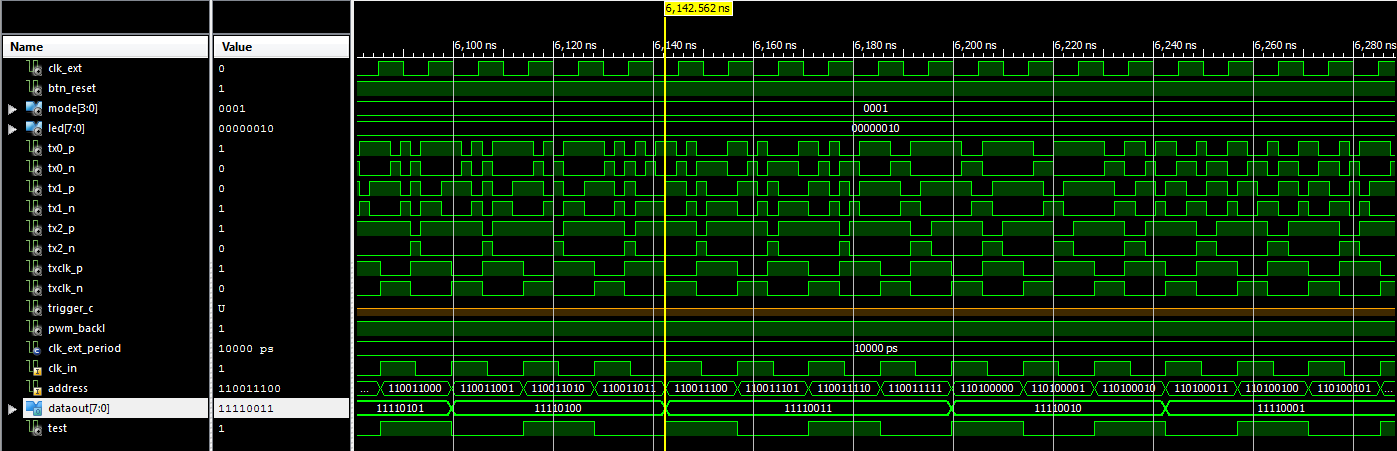Expand the mode[3:0] bus signal
The height and width of the screenshot is (451, 1397).
coord(12,108)
